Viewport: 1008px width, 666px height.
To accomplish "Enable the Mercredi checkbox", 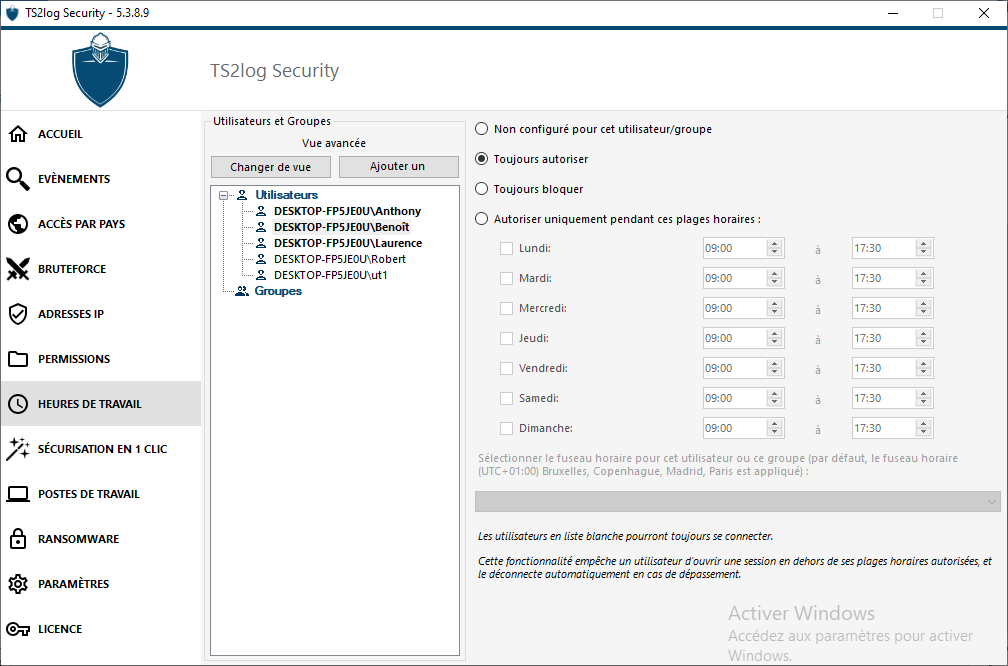I will 507,308.
